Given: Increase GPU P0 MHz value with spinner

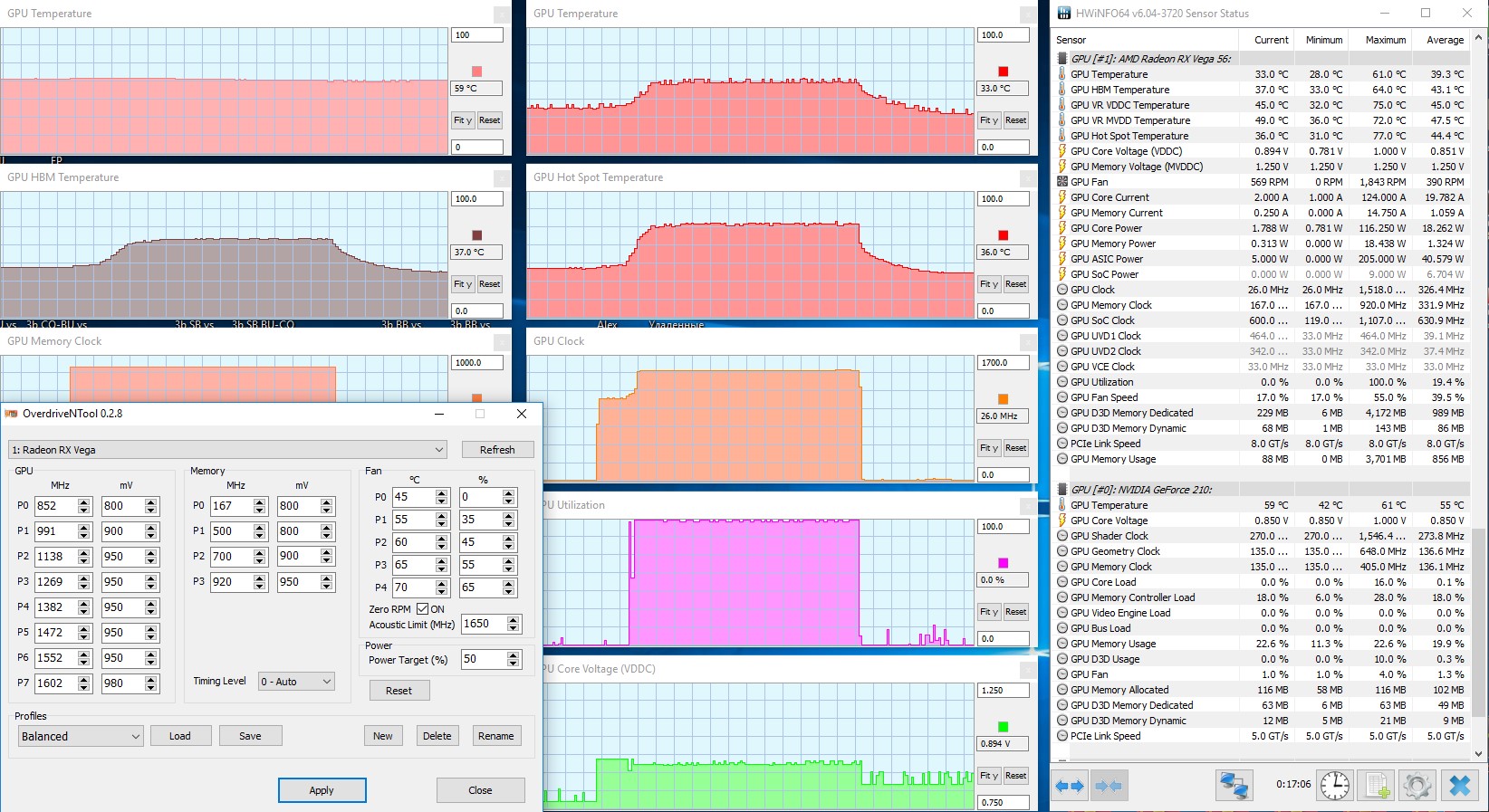Looking at the screenshot, I should pos(84,502).
